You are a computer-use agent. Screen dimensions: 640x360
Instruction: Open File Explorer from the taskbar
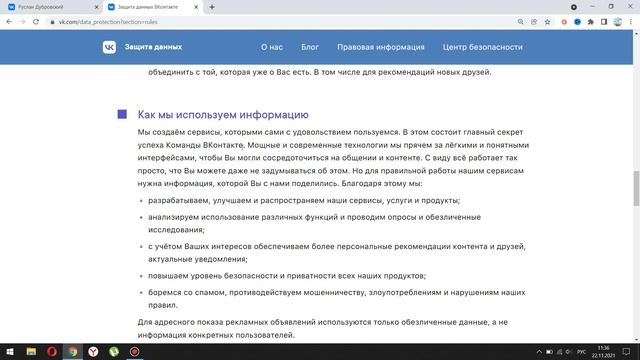31,351
